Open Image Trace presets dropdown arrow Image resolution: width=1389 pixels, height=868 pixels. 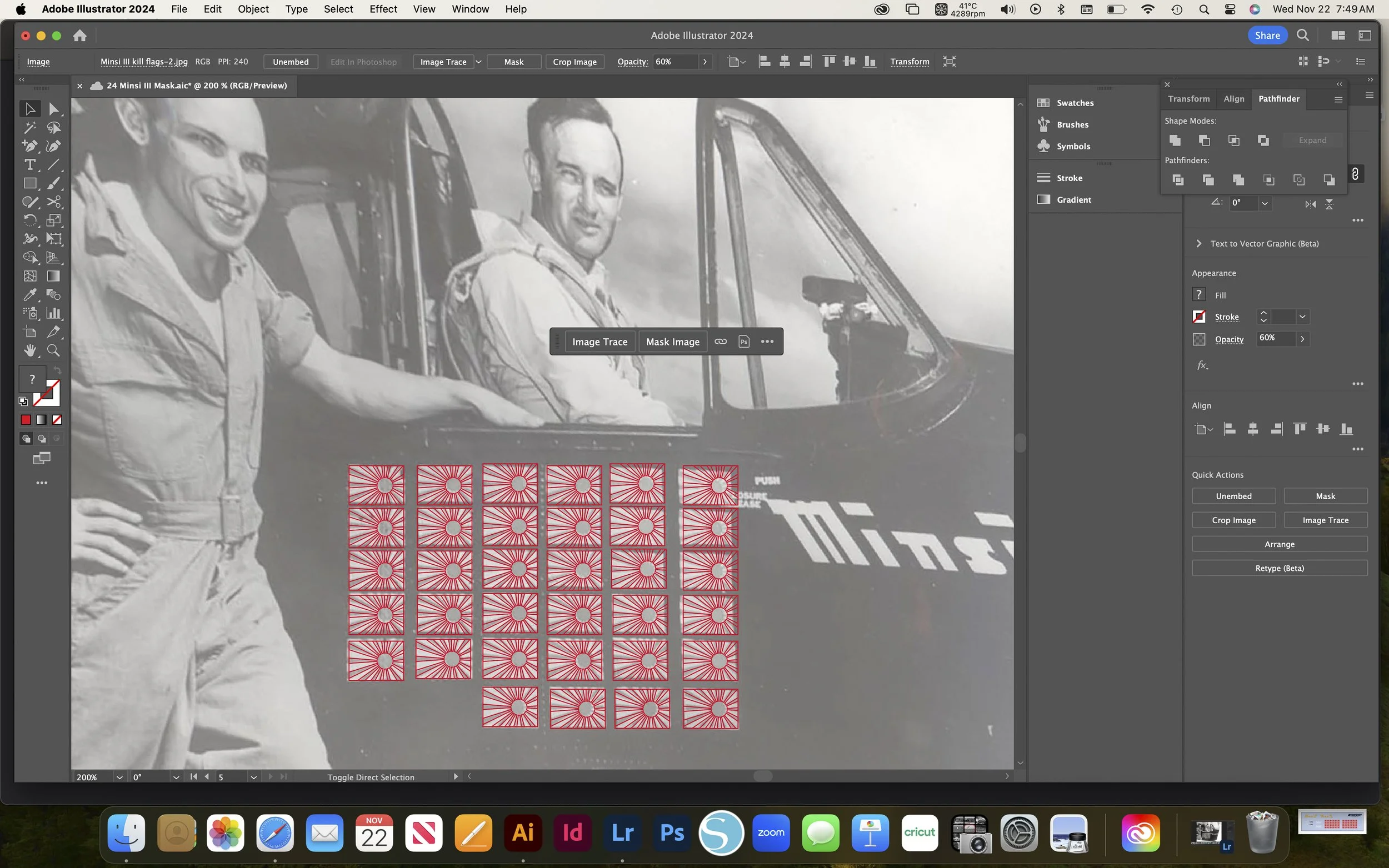pyautogui.click(x=478, y=62)
